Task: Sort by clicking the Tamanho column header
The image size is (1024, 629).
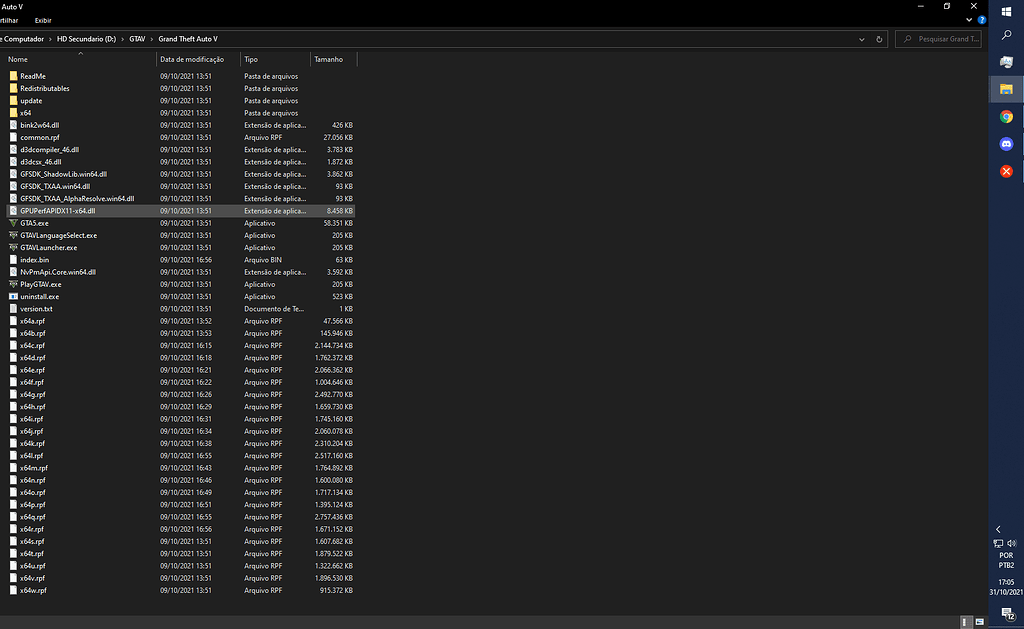Action: click(x=330, y=59)
